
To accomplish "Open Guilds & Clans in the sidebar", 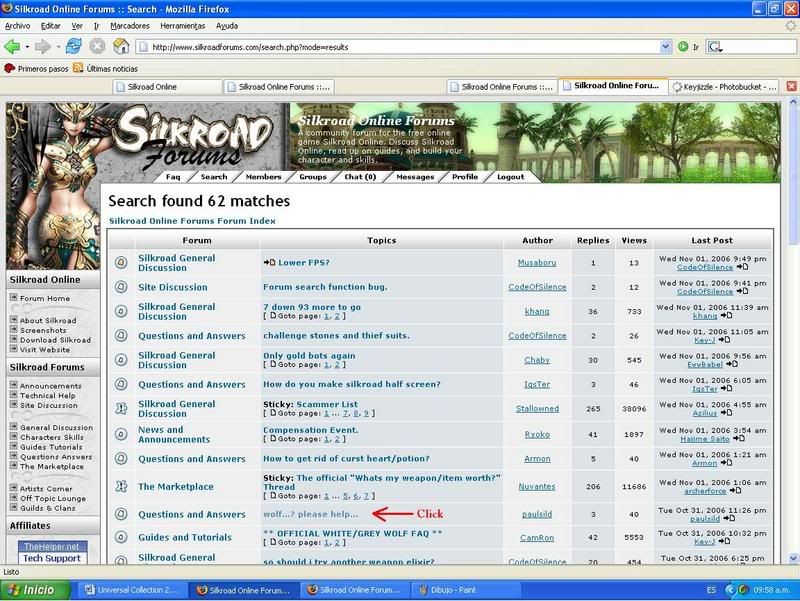I will 47,508.
